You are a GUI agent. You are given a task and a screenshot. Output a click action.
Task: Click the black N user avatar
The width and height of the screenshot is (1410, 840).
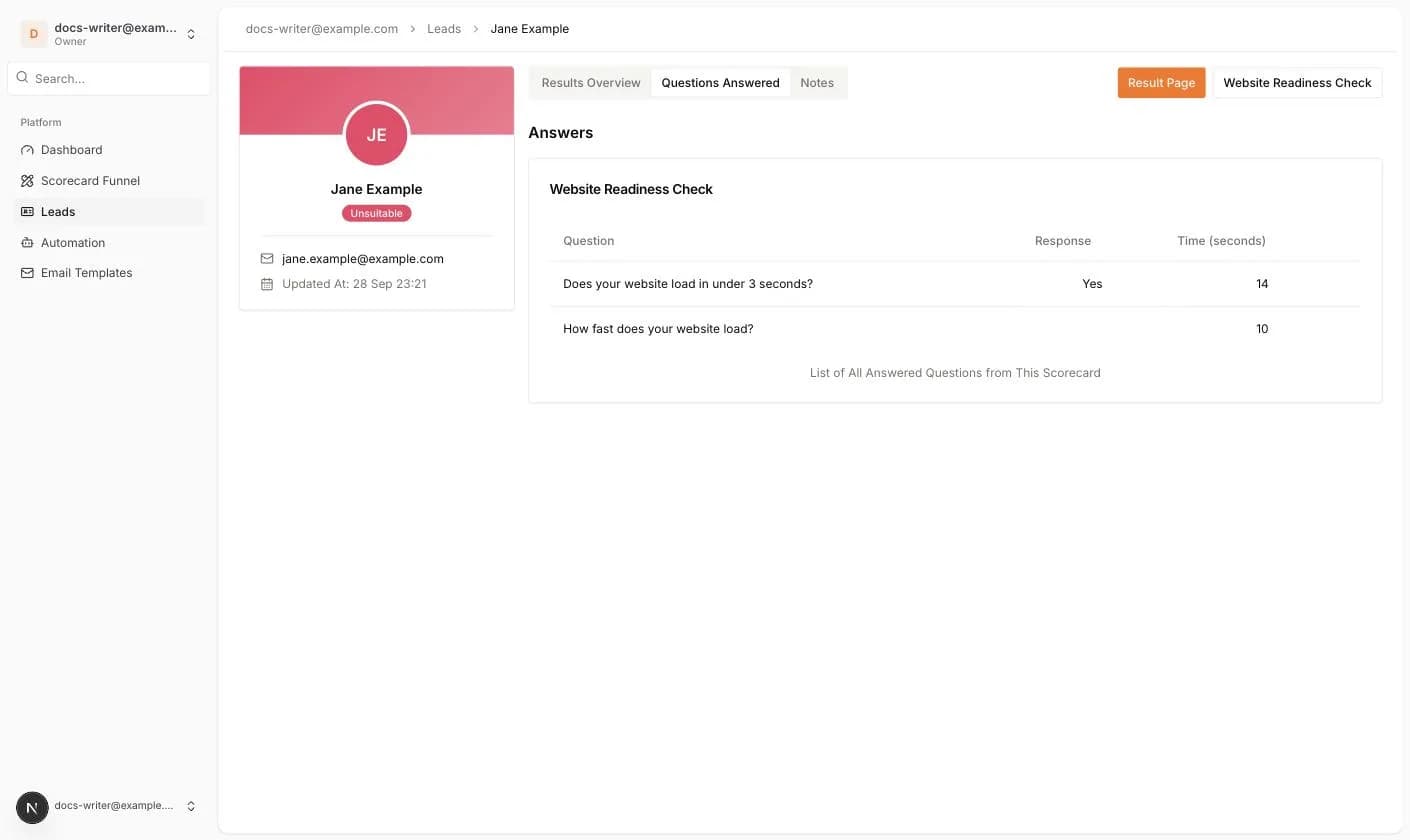(x=32, y=807)
